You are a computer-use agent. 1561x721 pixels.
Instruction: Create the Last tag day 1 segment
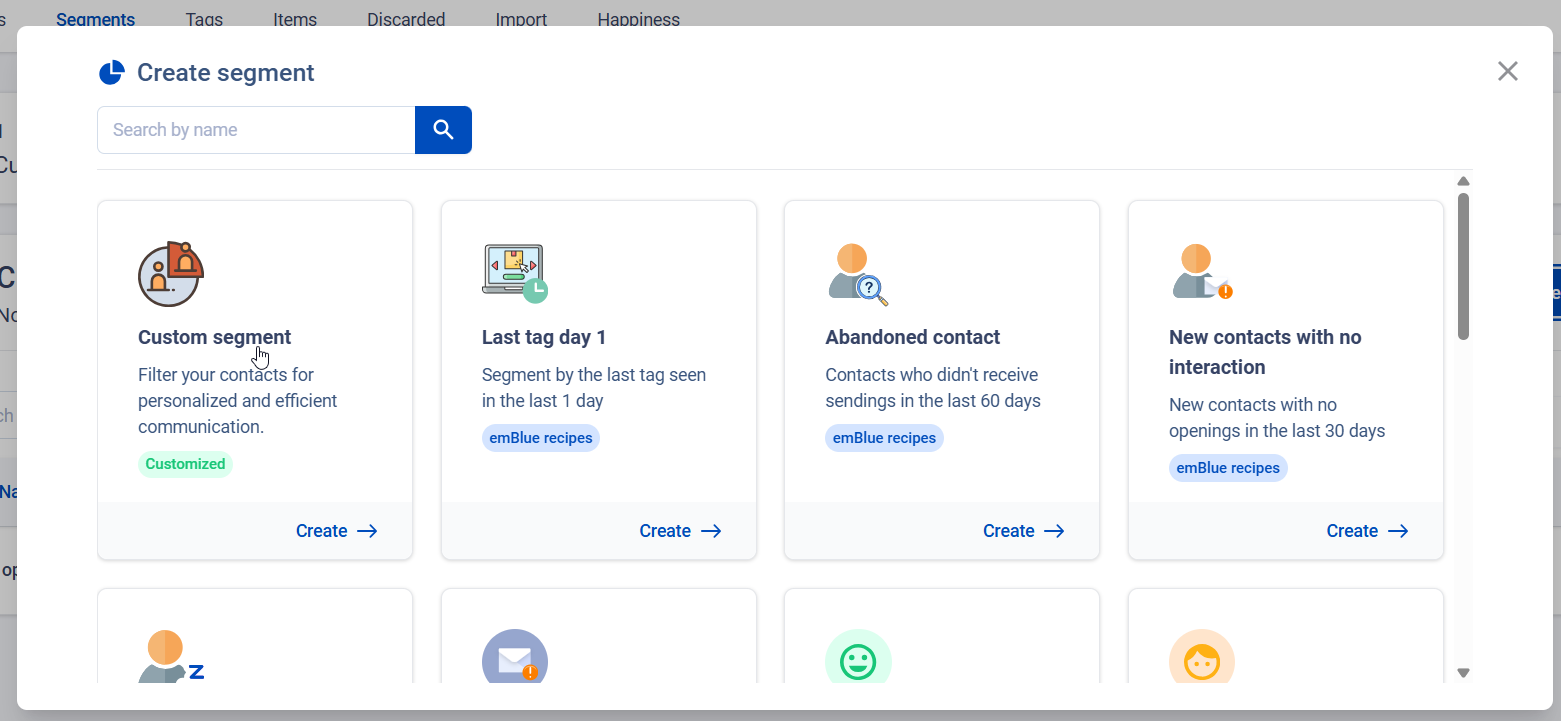click(x=680, y=531)
